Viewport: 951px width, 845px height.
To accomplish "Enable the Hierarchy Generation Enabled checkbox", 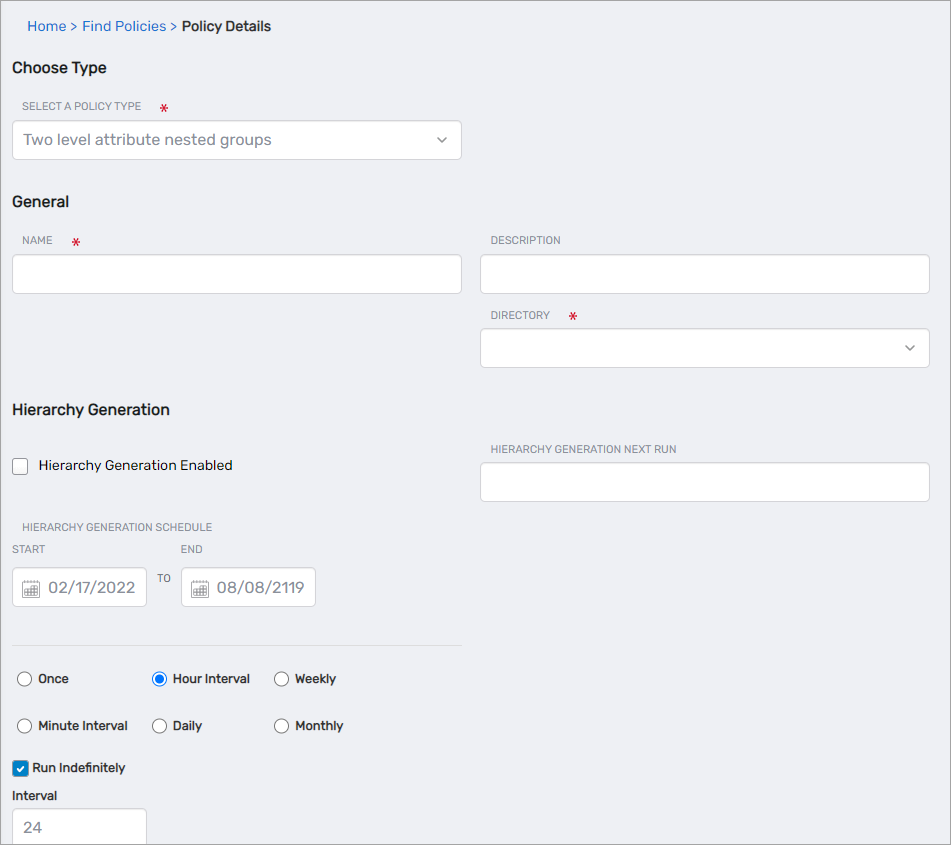I will pos(20,466).
